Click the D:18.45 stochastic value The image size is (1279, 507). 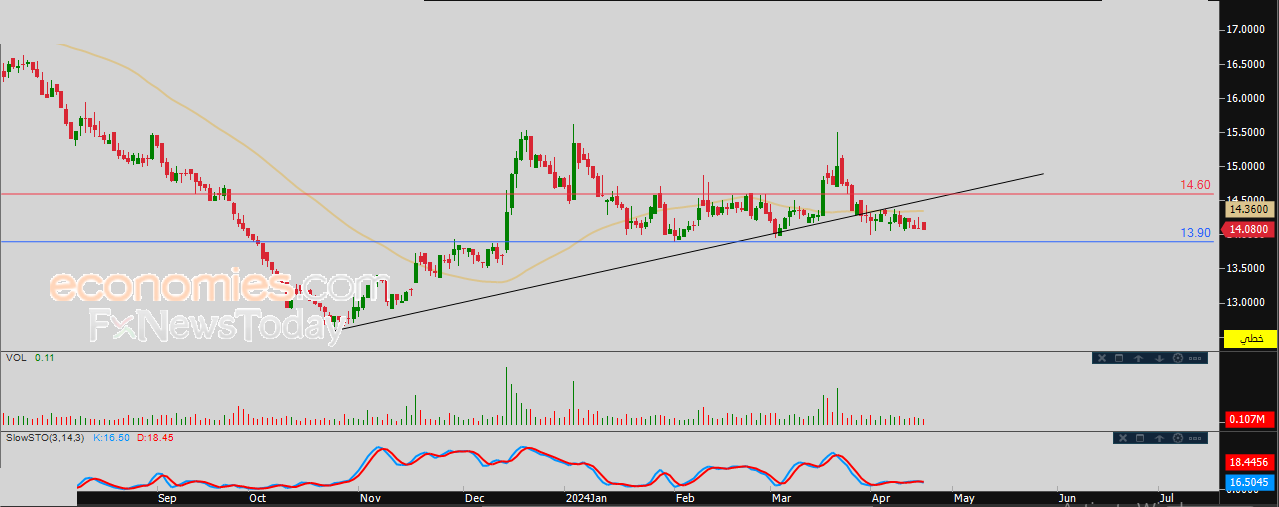(153, 438)
